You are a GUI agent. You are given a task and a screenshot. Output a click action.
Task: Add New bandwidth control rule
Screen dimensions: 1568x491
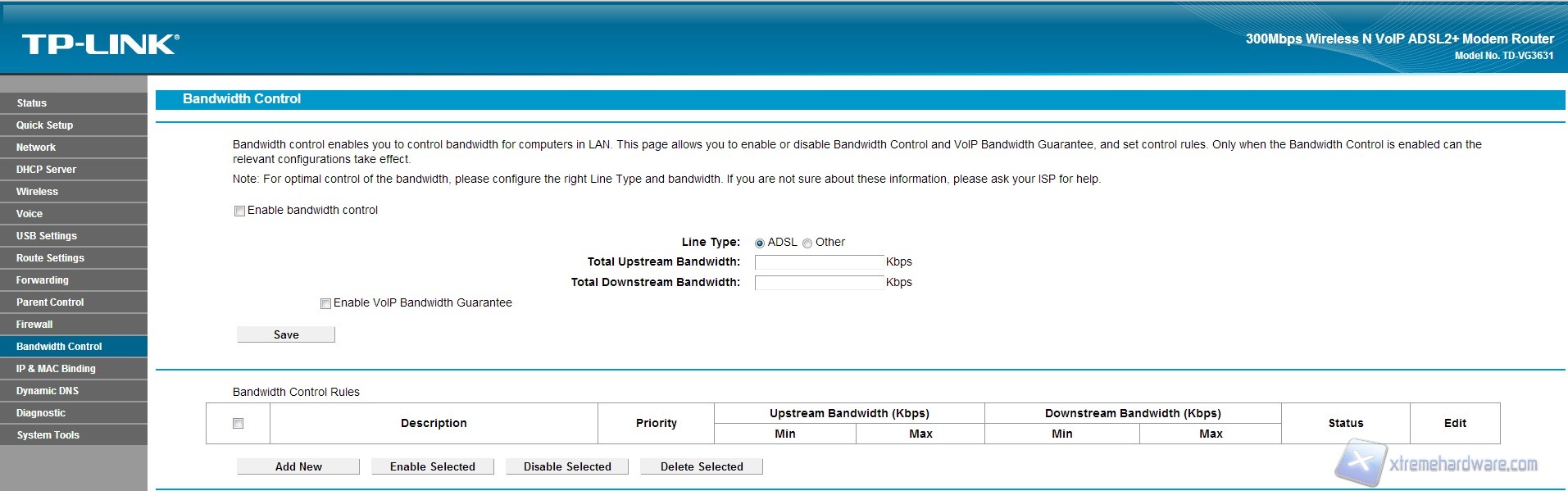click(x=298, y=466)
